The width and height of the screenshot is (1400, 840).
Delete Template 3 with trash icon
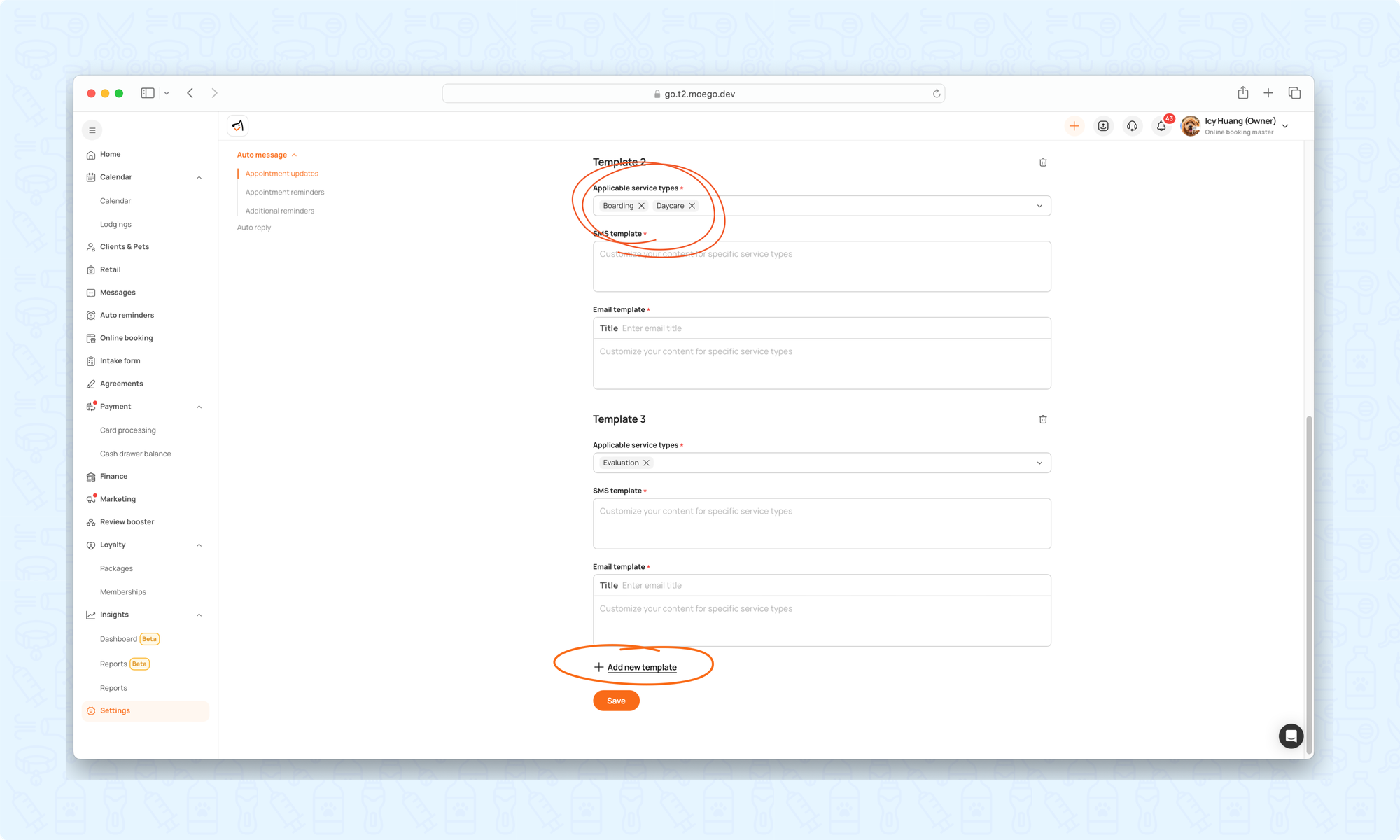coord(1042,419)
